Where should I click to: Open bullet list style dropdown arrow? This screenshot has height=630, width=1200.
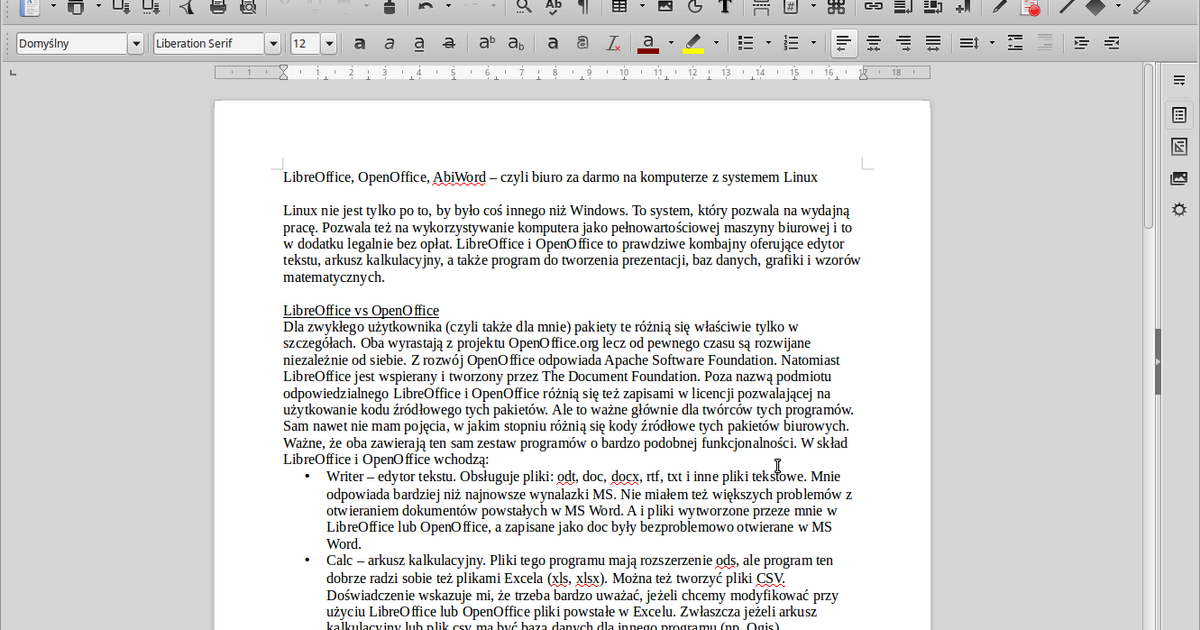coord(768,44)
